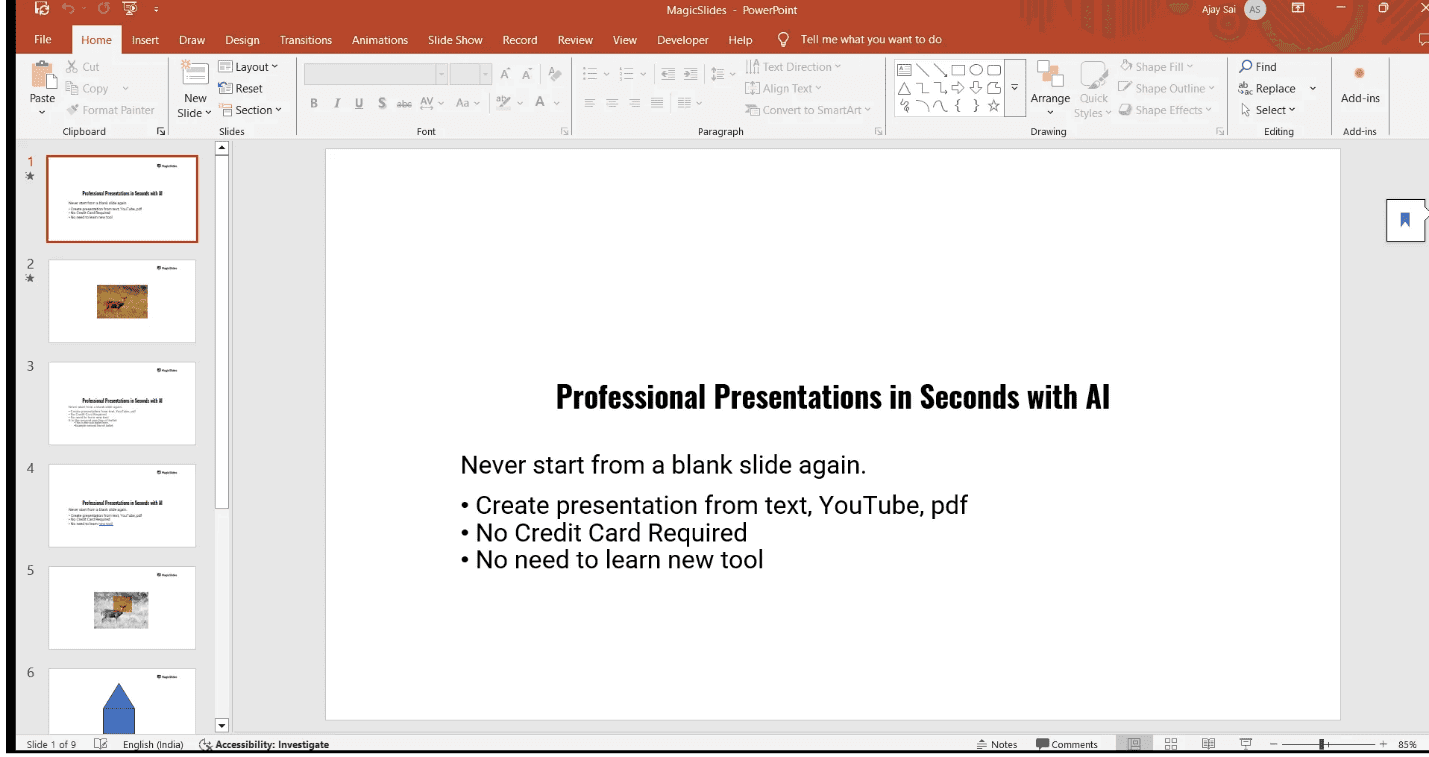Switch to the Insert tab
The width and height of the screenshot is (1429, 757).
coord(145,40)
